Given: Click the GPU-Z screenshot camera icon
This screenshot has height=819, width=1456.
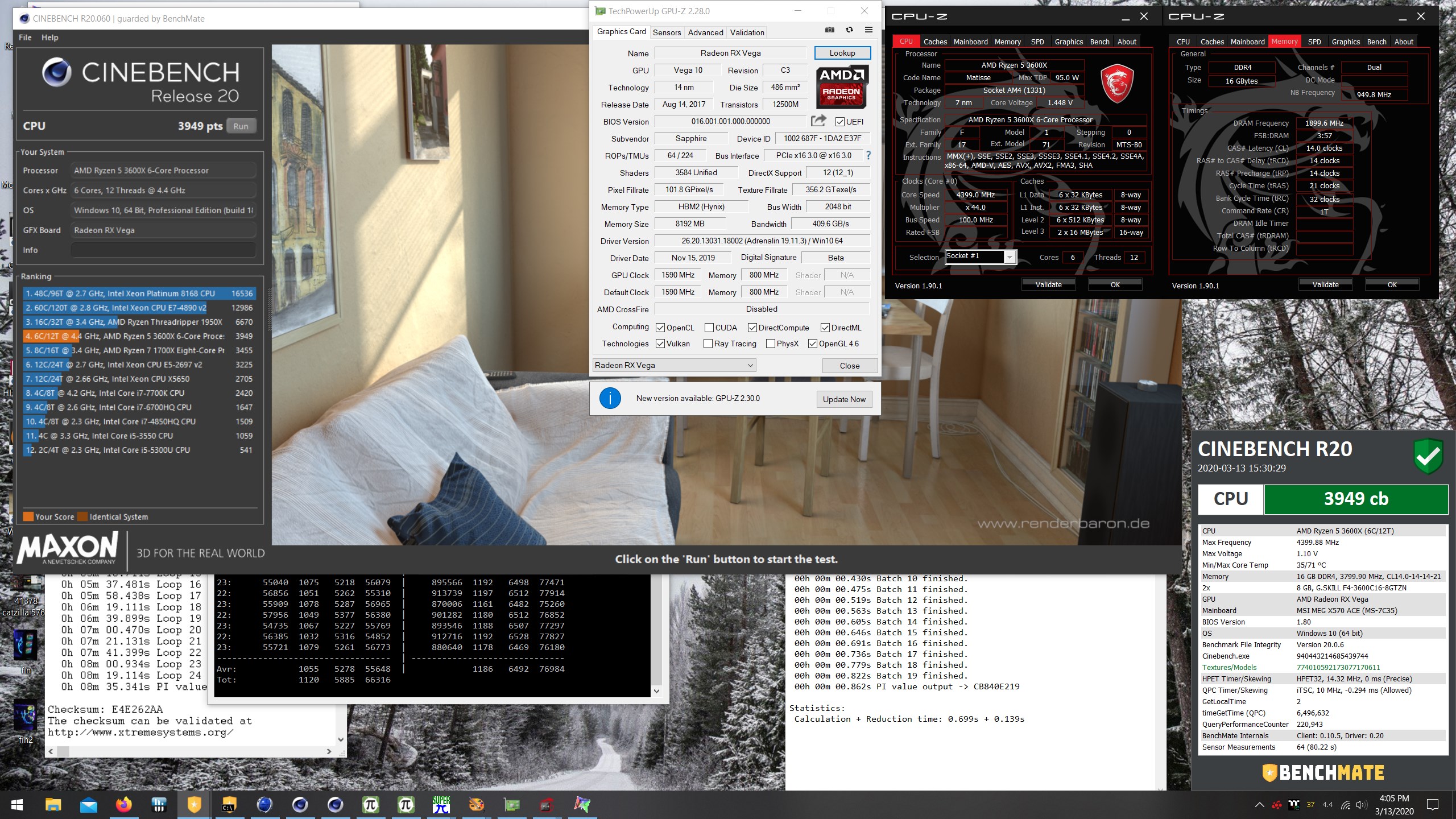Looking at the screenshot, I should coord(830,30).
